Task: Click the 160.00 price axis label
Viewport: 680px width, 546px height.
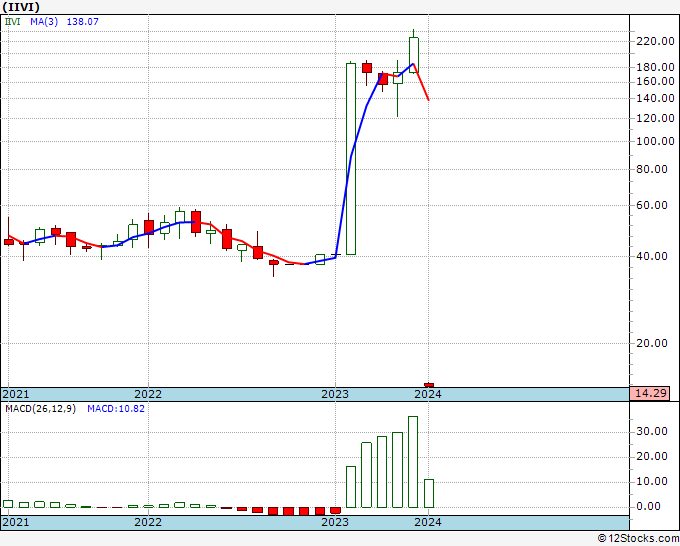Action: pos(655,81)
